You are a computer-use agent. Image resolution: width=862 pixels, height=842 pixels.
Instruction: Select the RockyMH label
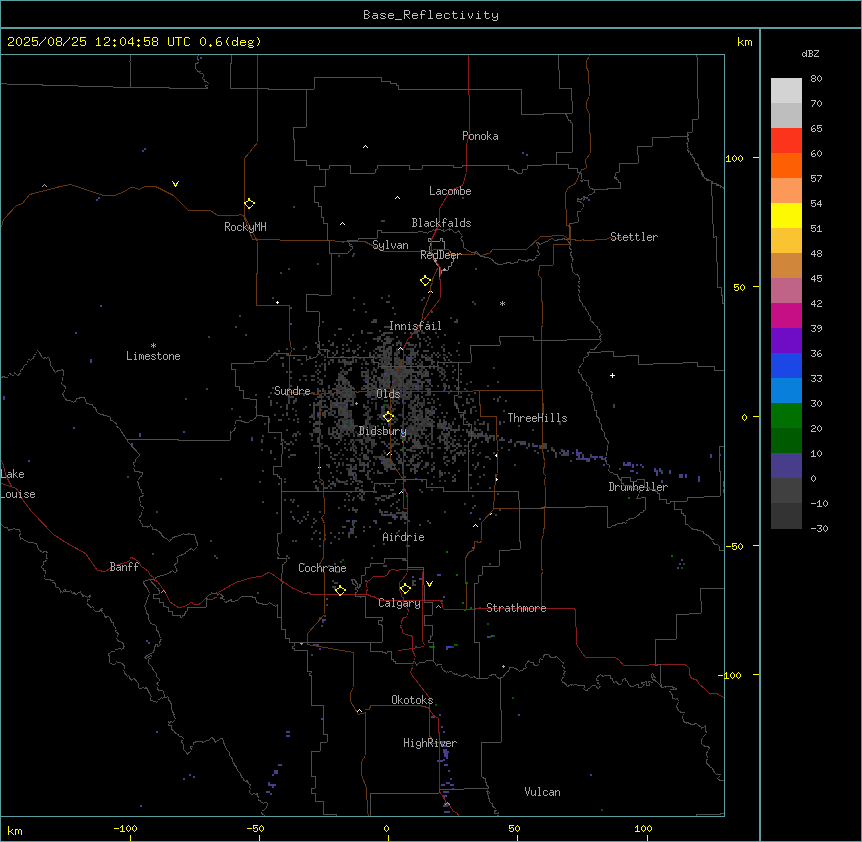(245, 227)
